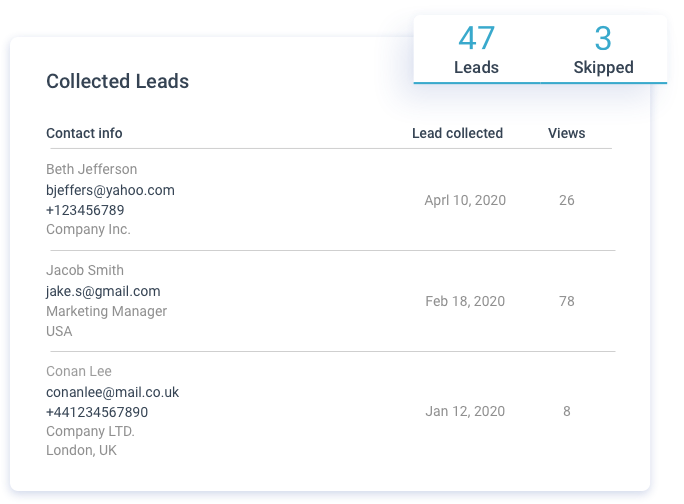This screenshot has height=504, width=684.
Task: Open the 47 Leads tab
Action: click(x=476, y=49)
